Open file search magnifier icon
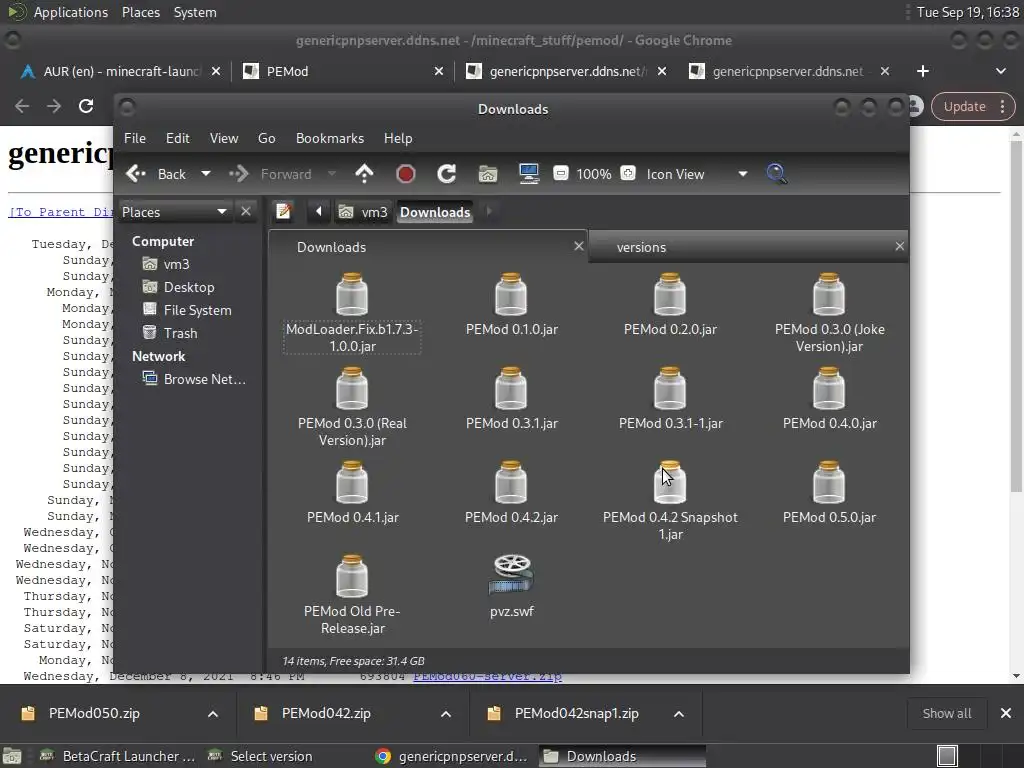 click(x=776, y=174)
